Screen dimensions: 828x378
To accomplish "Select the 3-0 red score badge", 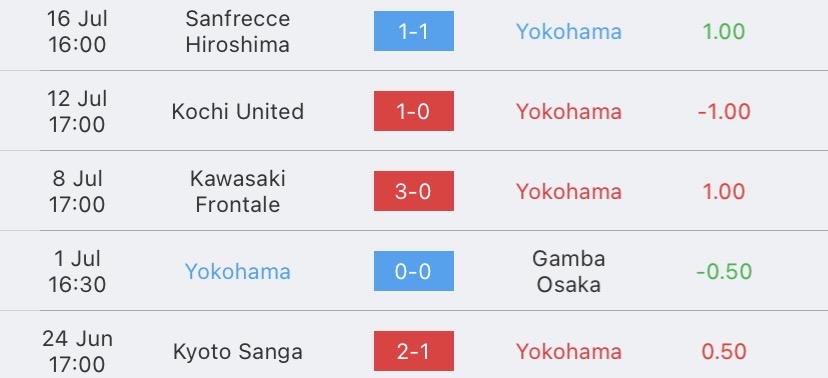I will pyautogui.click(x=413, y=191).
